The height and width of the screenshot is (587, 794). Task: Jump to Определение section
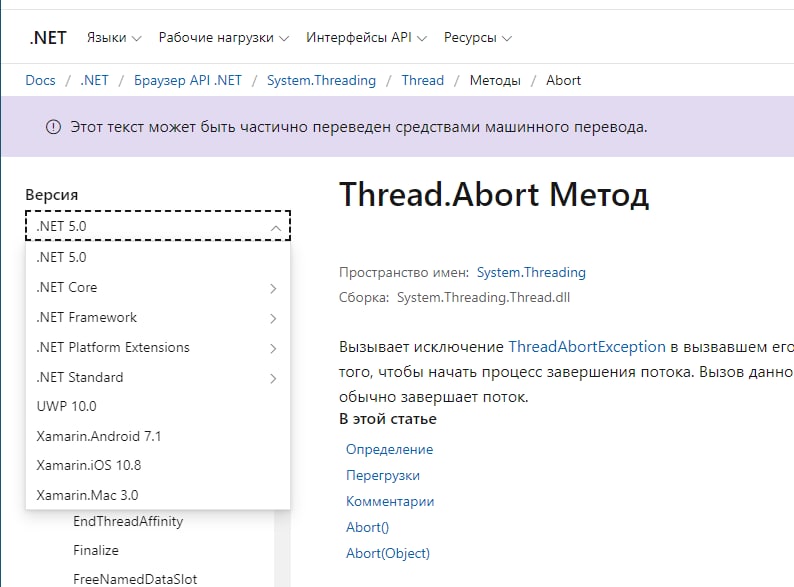389,449
